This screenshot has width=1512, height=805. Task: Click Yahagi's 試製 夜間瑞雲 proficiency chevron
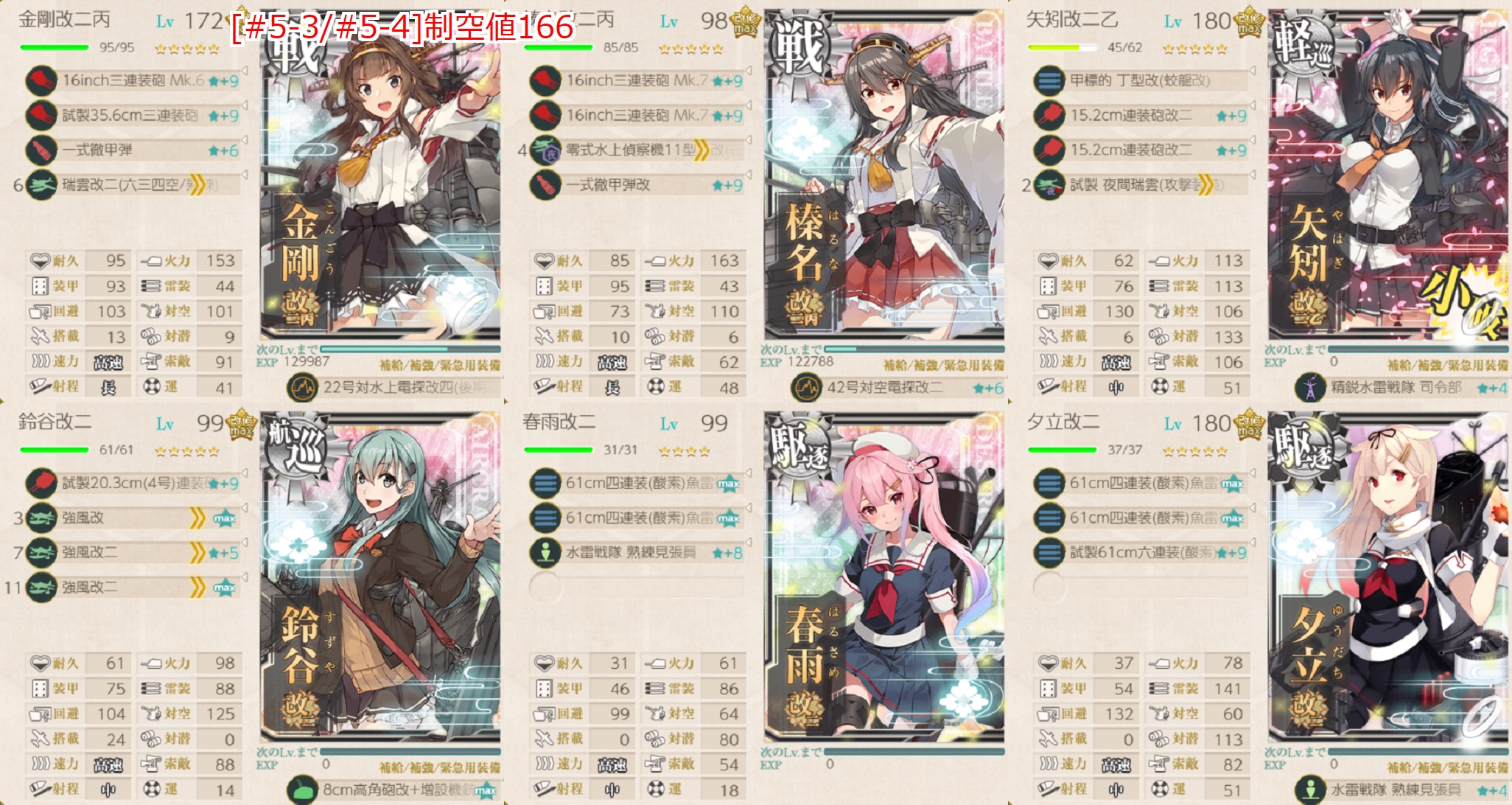[1205, 185]
